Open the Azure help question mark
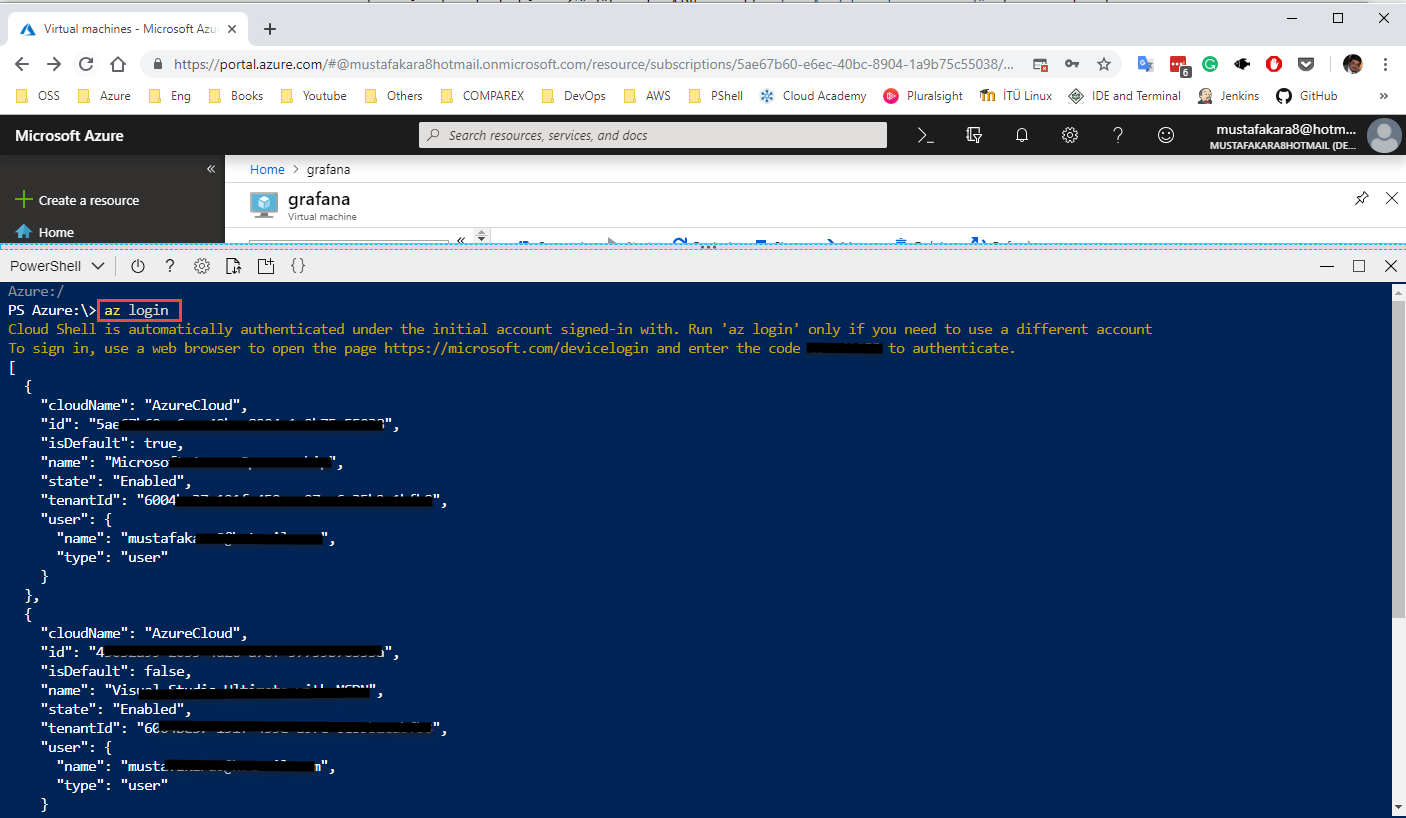 1118,135
